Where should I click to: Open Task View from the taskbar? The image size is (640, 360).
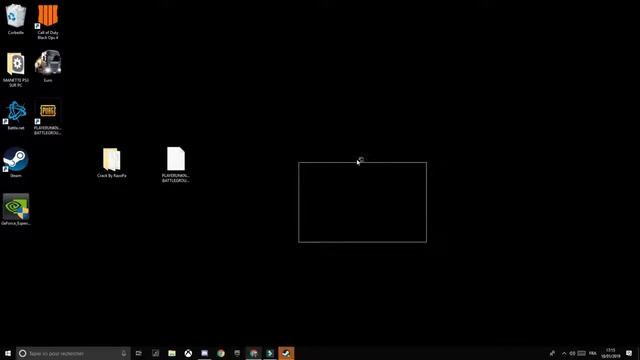139,353
